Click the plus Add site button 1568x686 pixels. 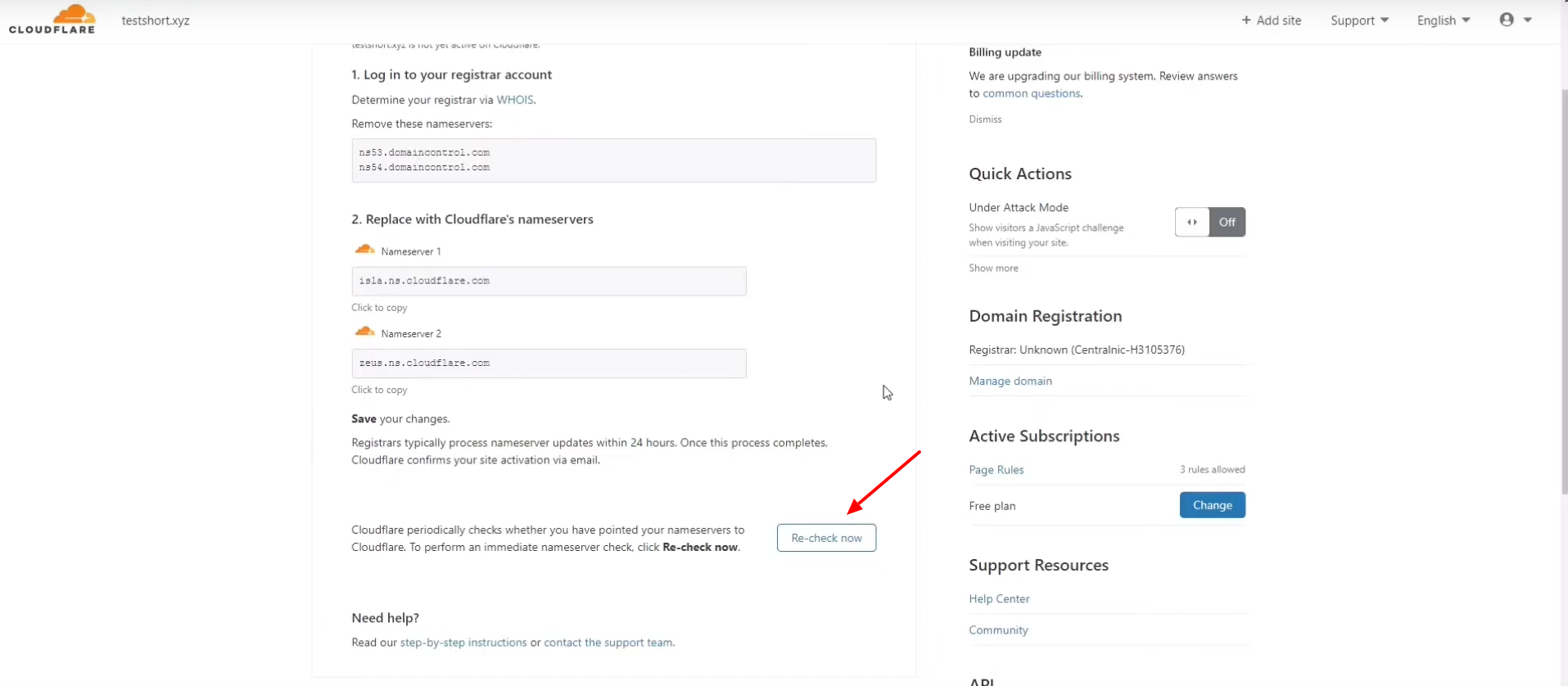point(1272,20)
